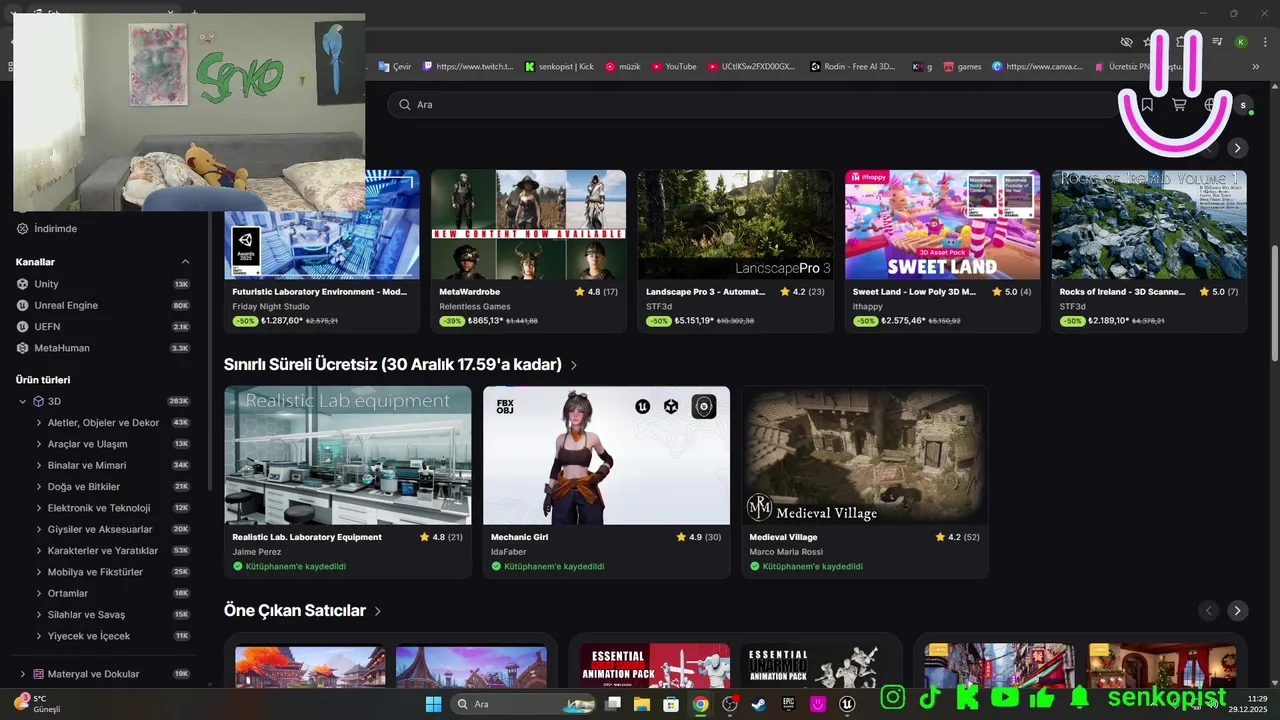This screenshot has width=1280, height=720.
Task: Open Chrome profile K icon
Action: point(1241,42)
